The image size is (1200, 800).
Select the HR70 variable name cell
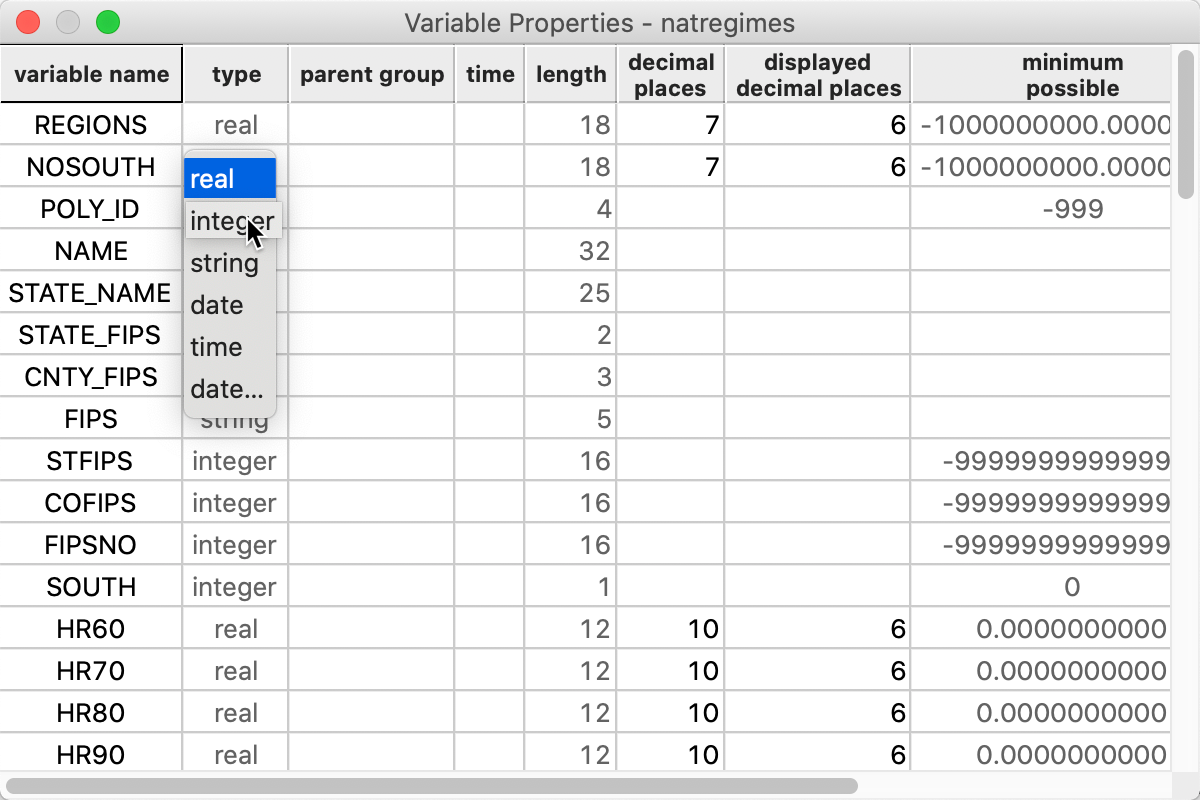pos(91,671)
